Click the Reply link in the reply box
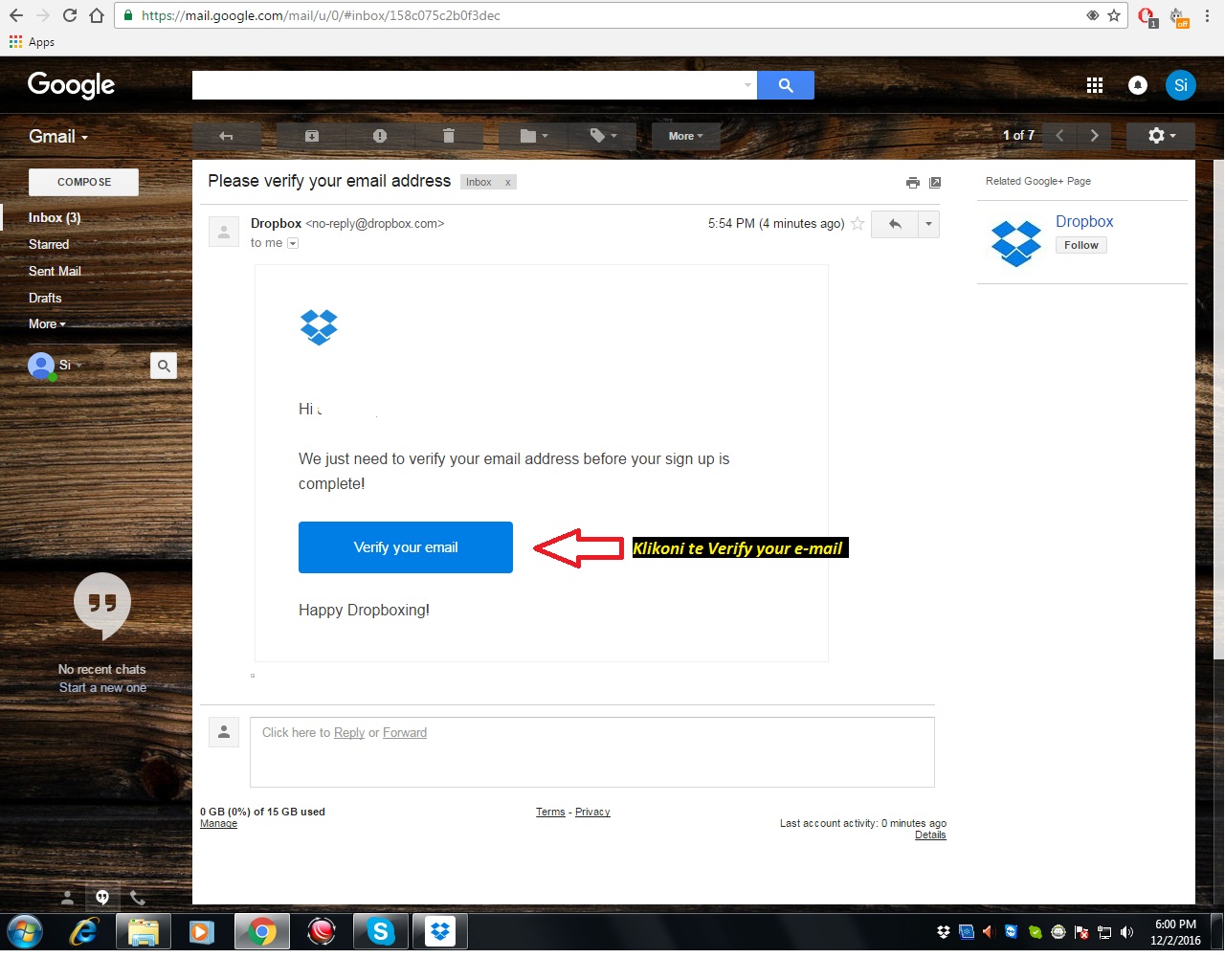The image size is (1225, 980). pos(349,733)
